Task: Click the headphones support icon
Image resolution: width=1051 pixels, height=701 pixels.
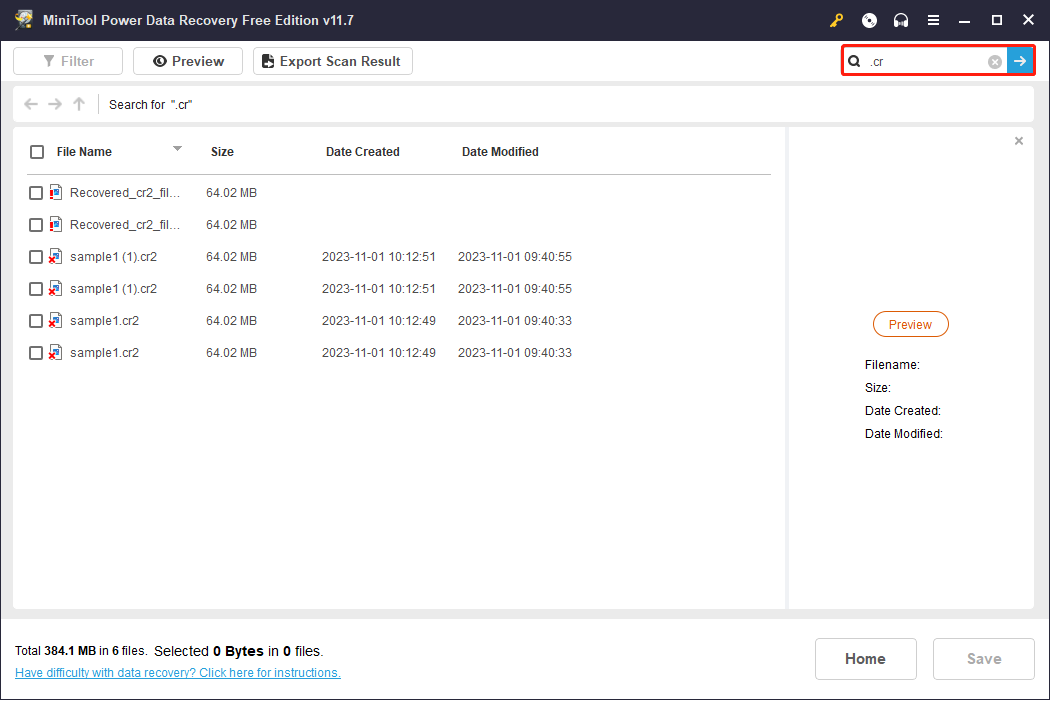Action: [x=901, y=20]
